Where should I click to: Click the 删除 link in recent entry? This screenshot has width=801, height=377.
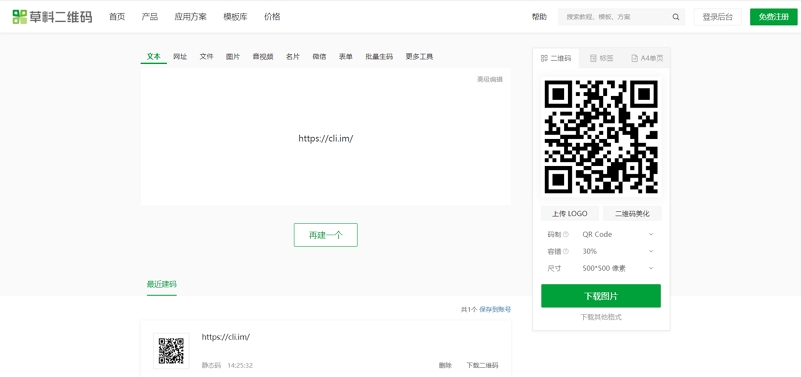(x=445, y=365)
